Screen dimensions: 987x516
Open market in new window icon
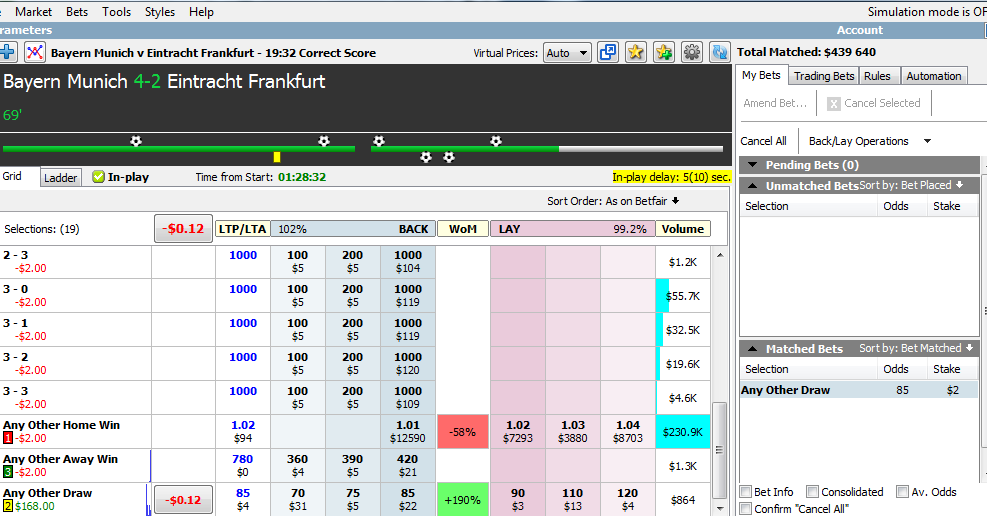coord(608,52)
